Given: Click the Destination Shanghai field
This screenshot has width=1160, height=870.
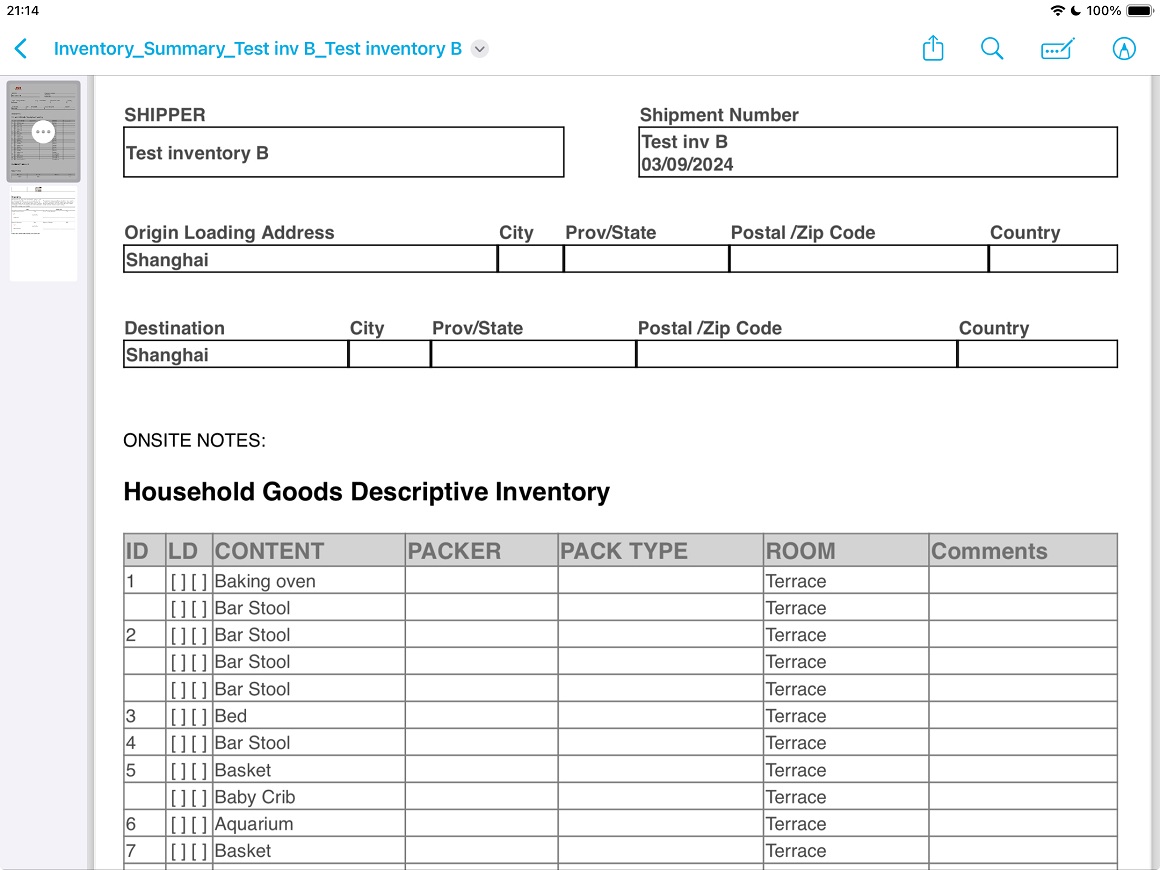Looking at the screenshot, I should (235, 355).
